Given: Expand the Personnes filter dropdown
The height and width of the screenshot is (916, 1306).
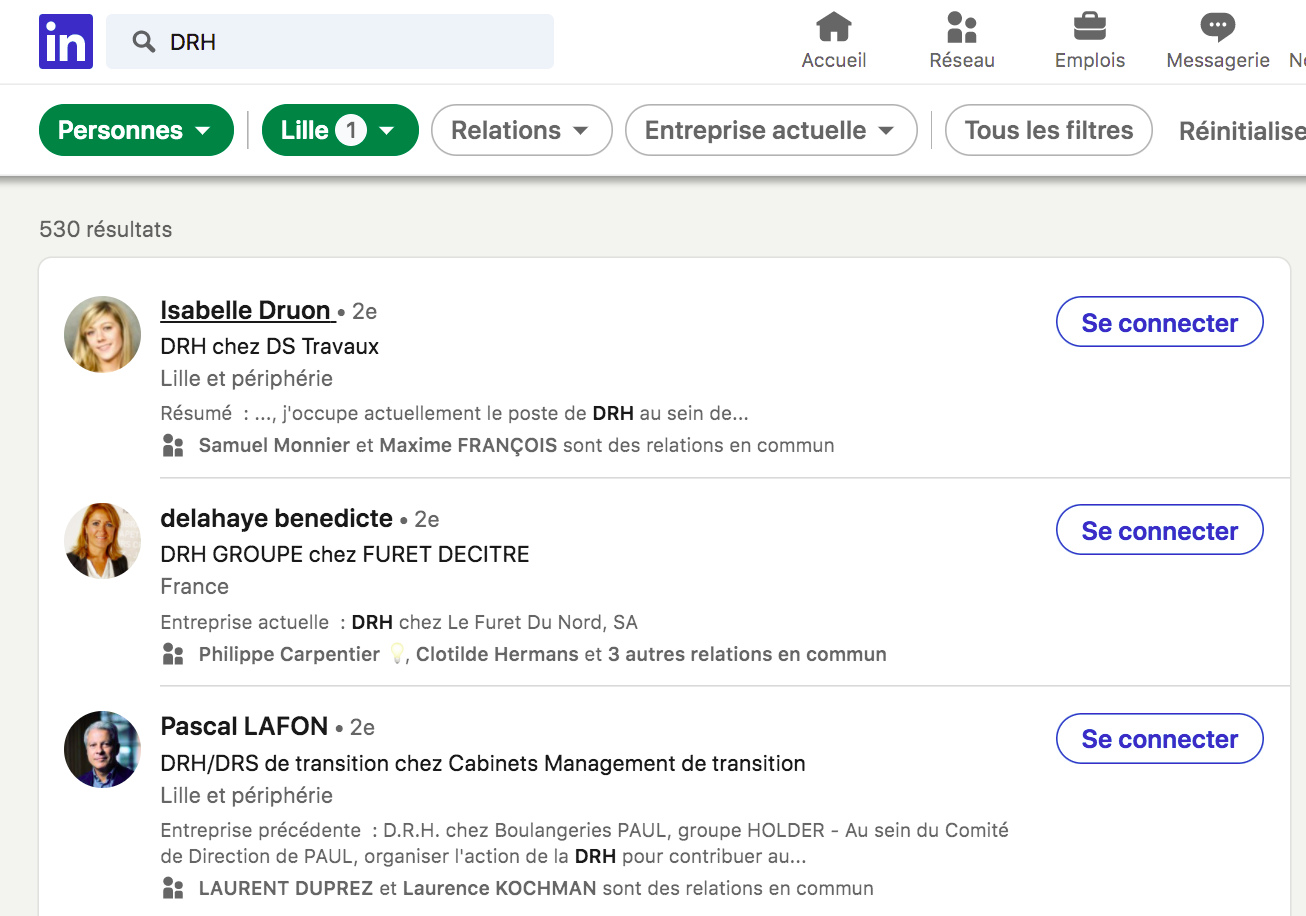Looking at the screenshot, I should click(x=136, y=130).
